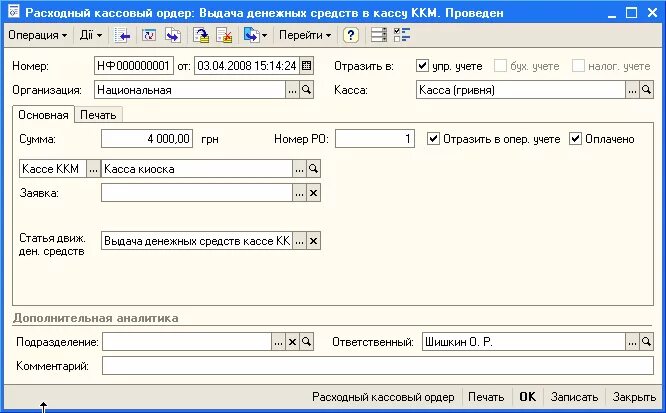
Task: Click the refresh/reread document toolbar icon
Action: coord(149,35)
